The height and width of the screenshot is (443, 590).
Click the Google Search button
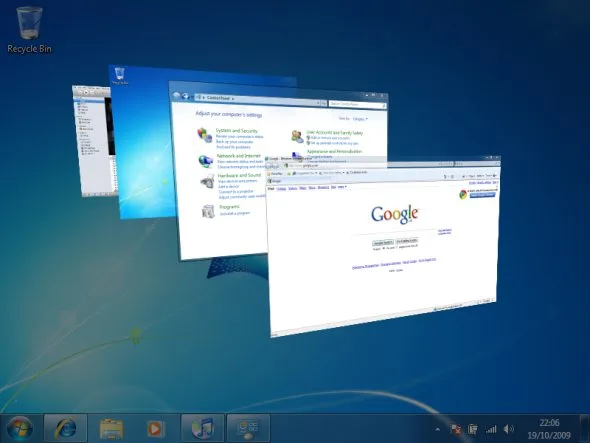pos(383,242)
